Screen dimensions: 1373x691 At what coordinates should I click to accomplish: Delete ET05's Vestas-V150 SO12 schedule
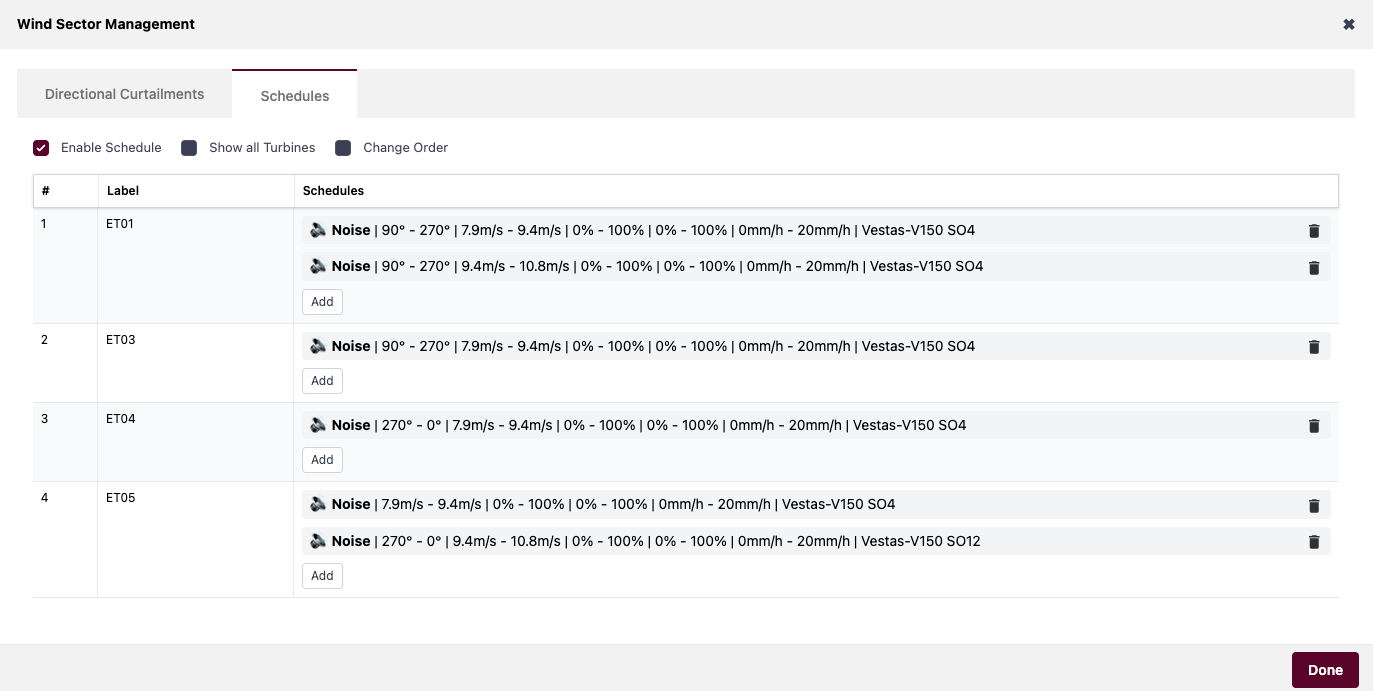1314,541
